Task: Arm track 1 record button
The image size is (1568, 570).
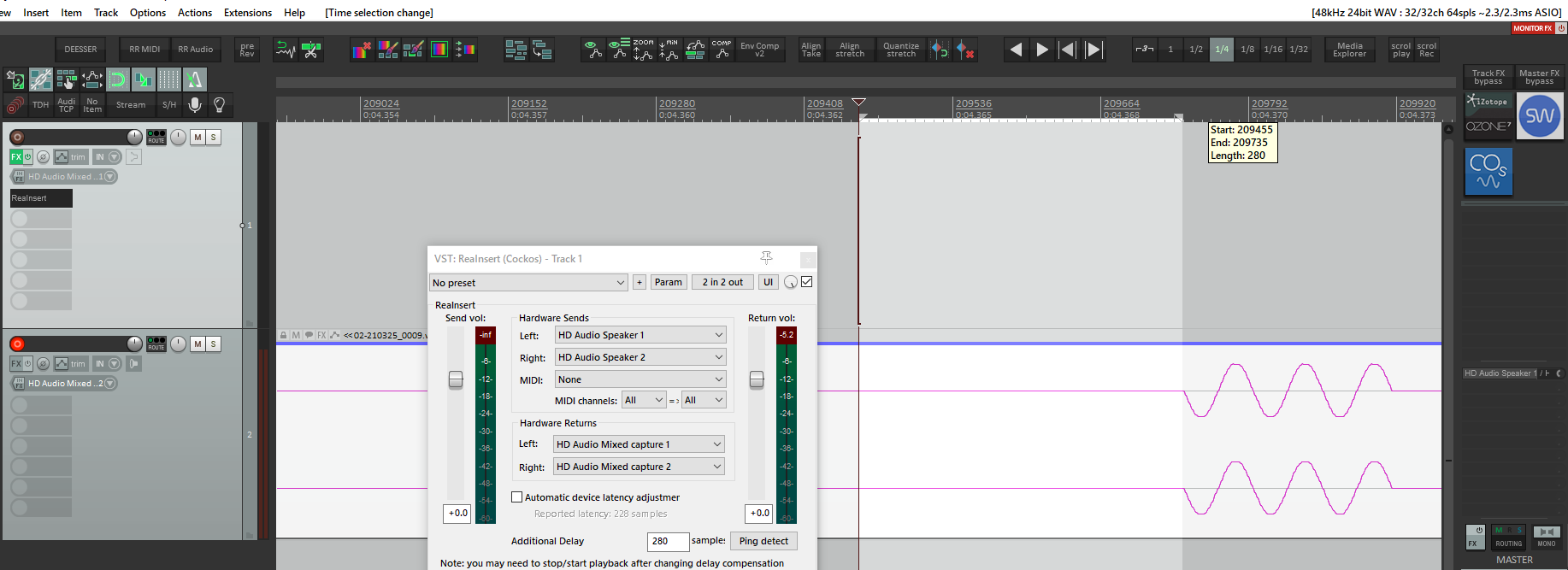Action: pos(17,137)
